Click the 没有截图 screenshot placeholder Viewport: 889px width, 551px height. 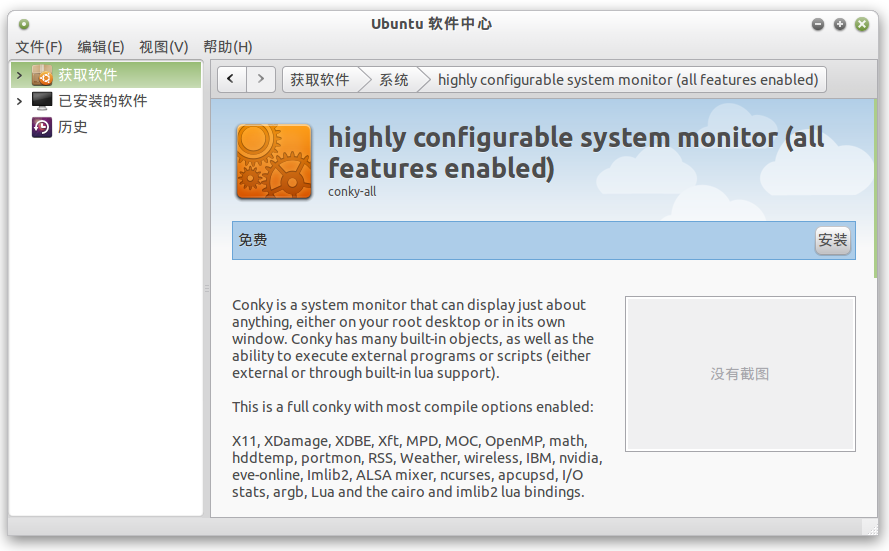click(740, 374)
